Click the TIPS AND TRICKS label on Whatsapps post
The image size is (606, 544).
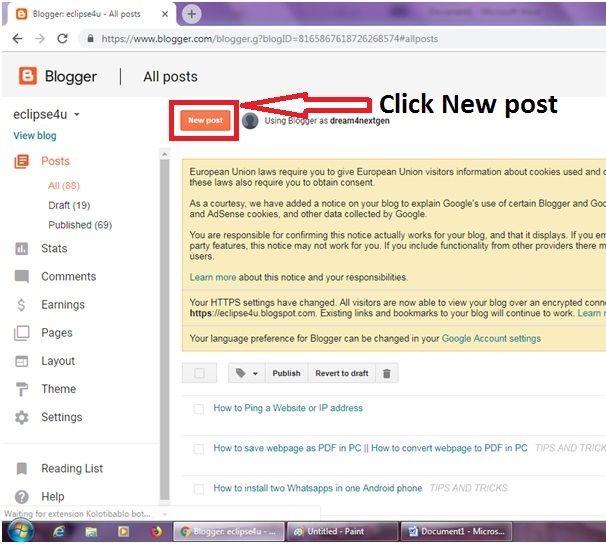tap(469, 488)
